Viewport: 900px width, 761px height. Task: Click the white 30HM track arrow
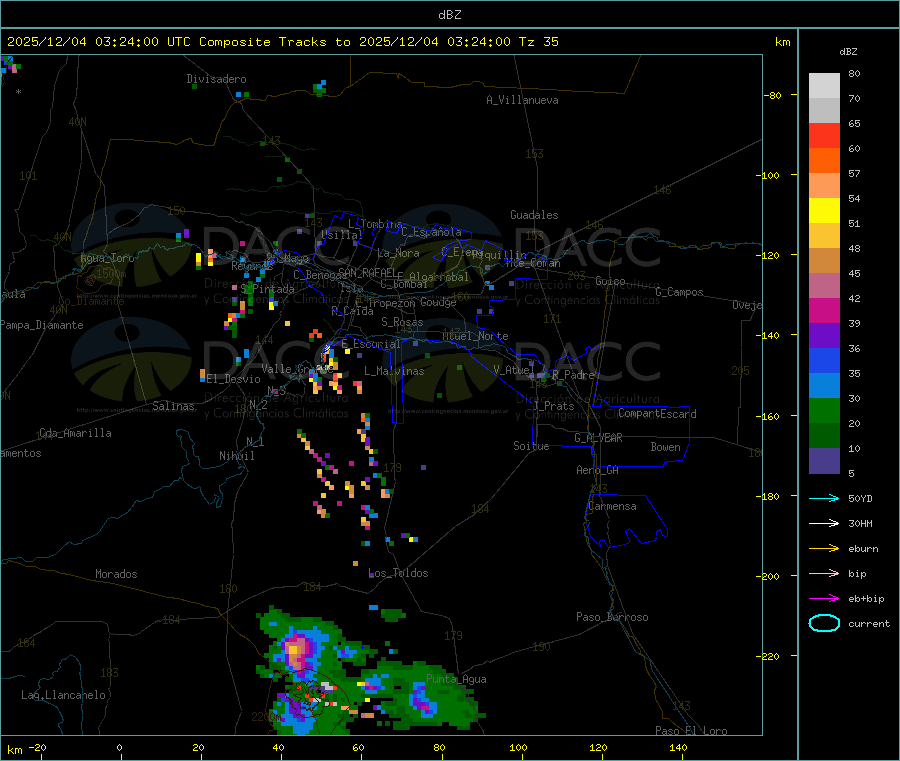click(824, 523)
